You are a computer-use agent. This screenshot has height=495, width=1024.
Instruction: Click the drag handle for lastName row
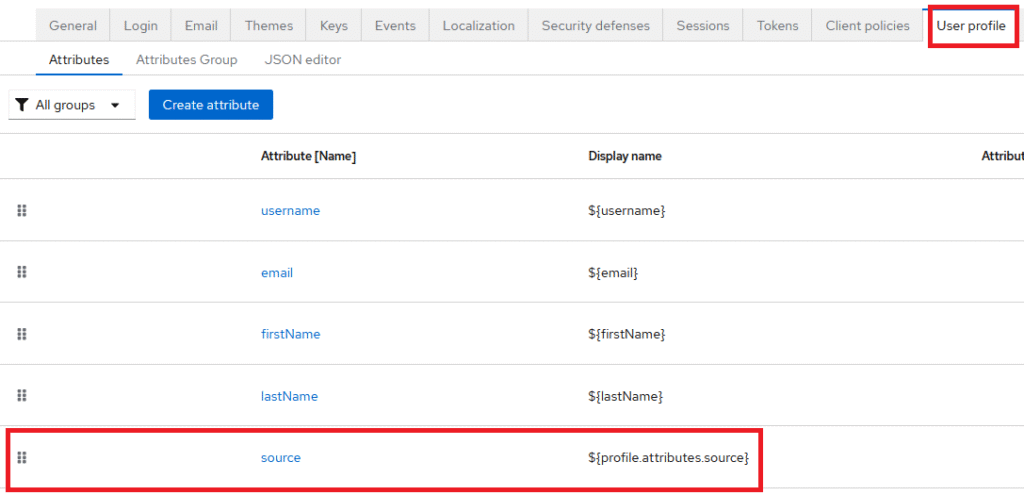pyautogui.click(x=22, y=396)
